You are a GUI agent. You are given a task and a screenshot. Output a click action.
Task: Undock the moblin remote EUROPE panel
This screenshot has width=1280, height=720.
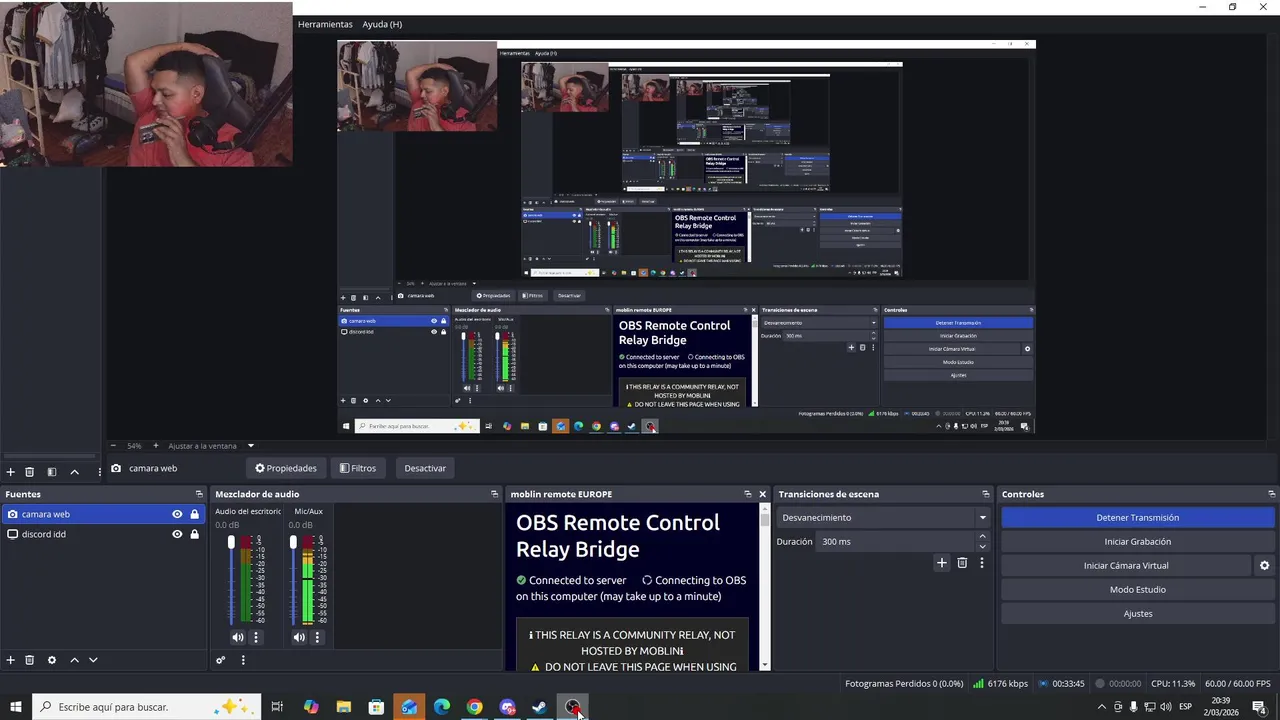pos(747,494)
